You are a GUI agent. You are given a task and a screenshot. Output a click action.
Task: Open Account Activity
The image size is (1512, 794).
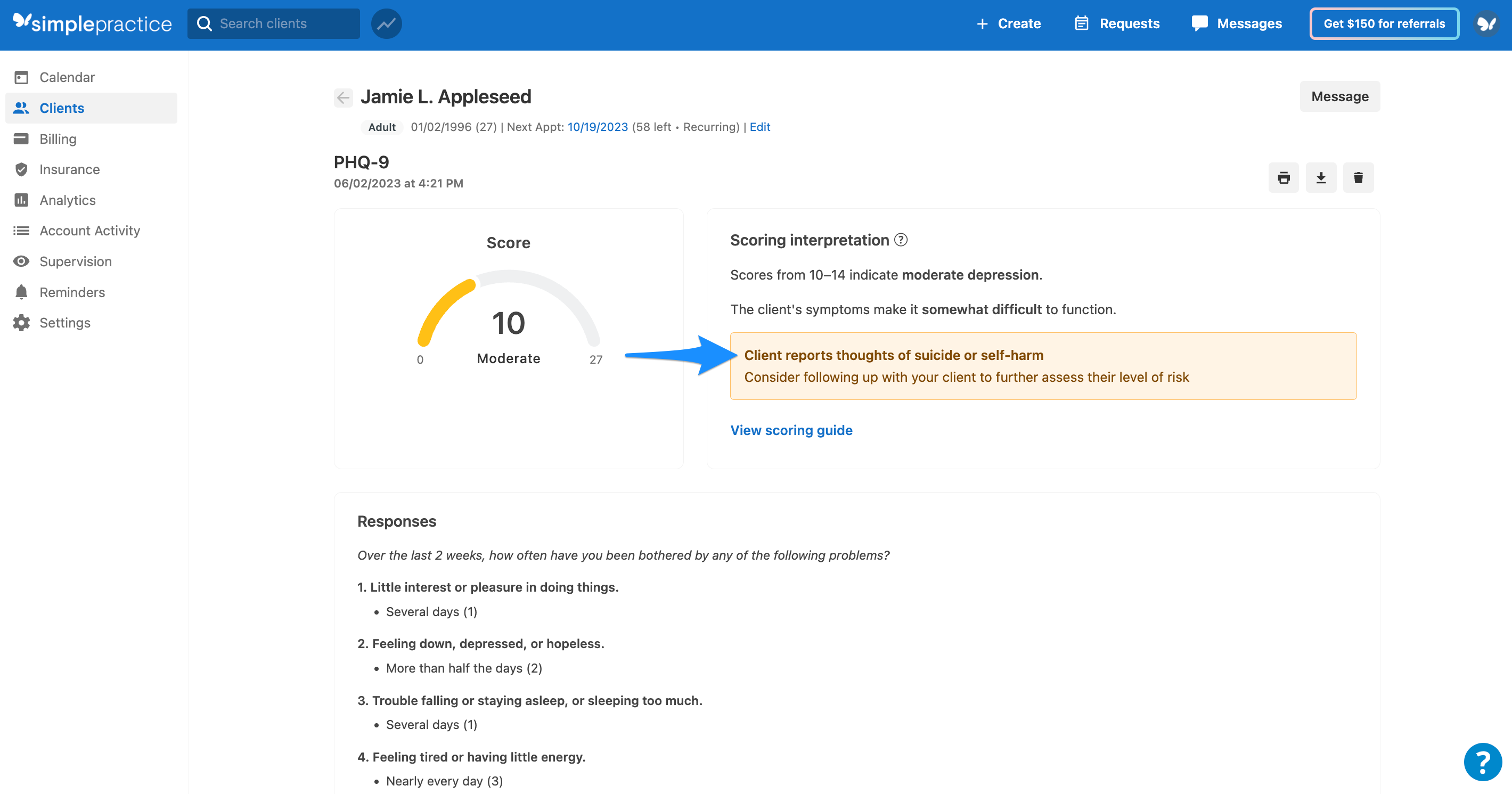pos(90,230)
